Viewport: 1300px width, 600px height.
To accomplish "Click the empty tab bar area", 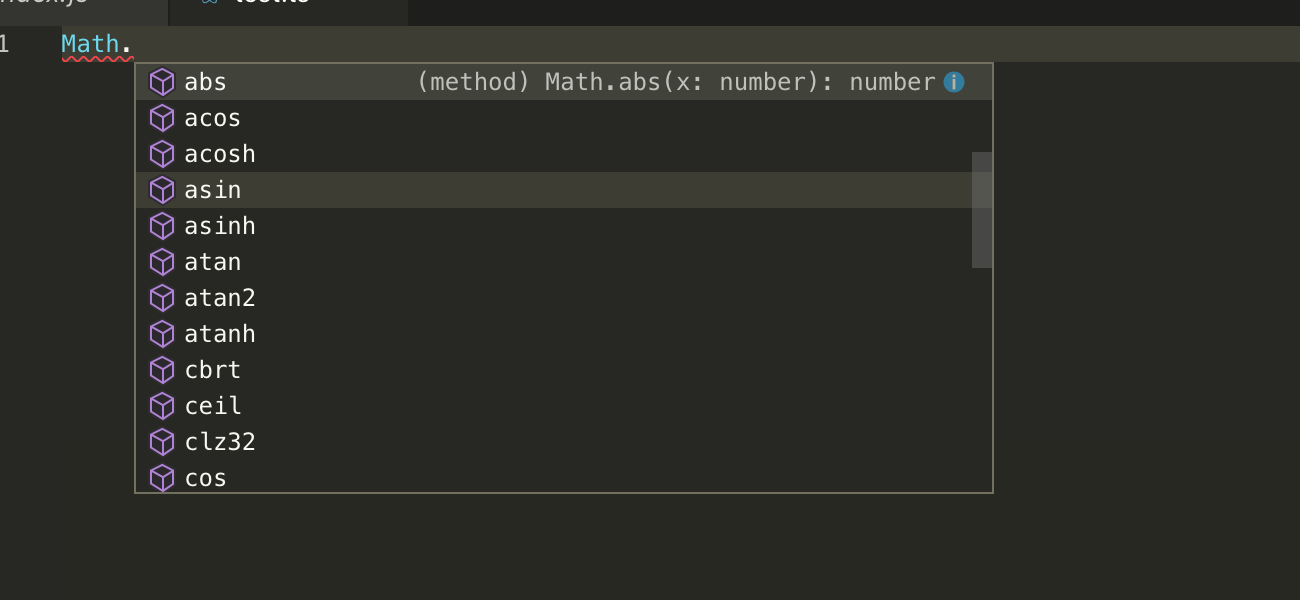I will coord(850,10).
